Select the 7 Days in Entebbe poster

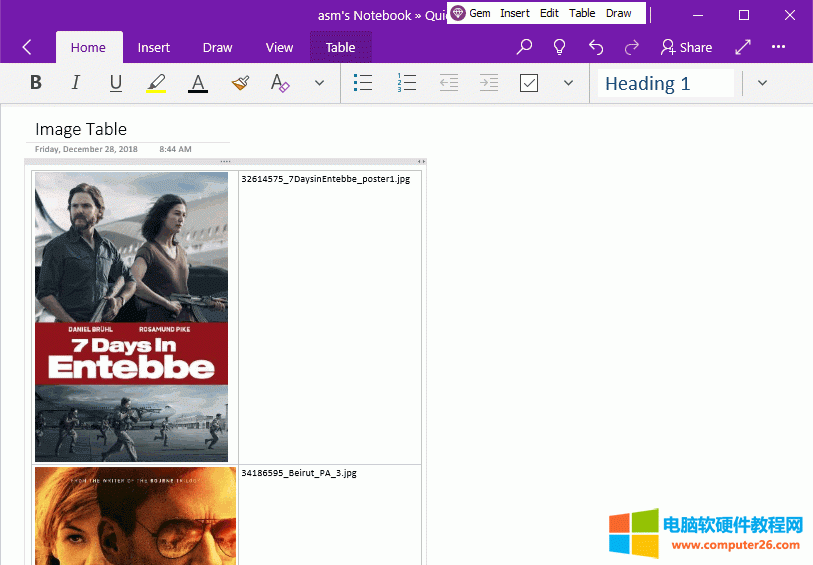click(x=132, y=316)
